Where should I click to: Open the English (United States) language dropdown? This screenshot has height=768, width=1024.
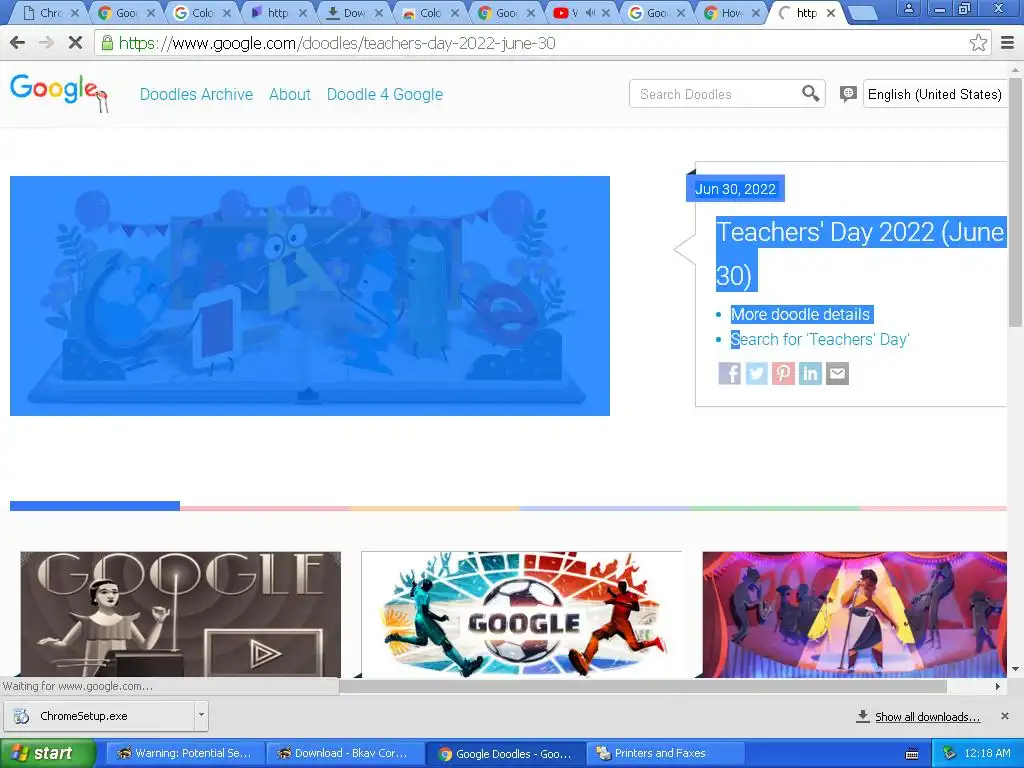click(935, 94)
